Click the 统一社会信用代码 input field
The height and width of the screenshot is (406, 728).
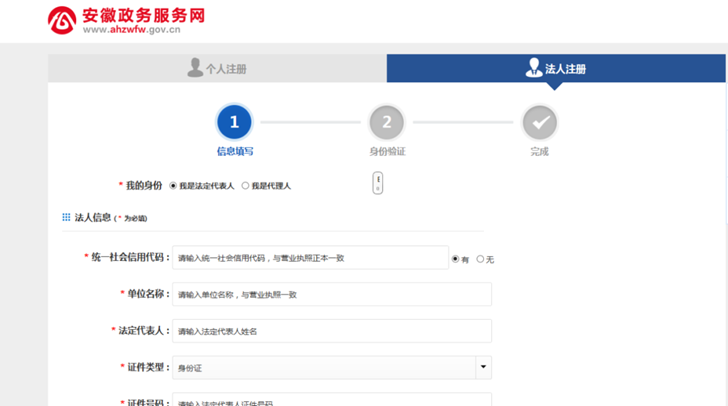point(310,258)
